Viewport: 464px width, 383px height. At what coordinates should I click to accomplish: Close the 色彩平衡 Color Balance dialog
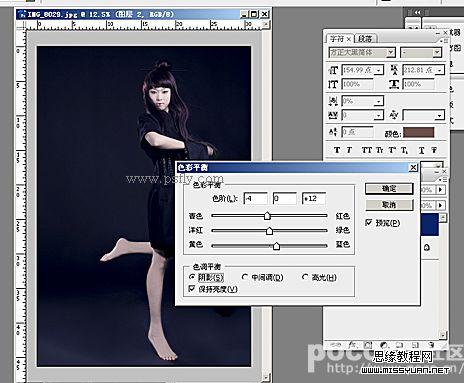tap(413, 167)
